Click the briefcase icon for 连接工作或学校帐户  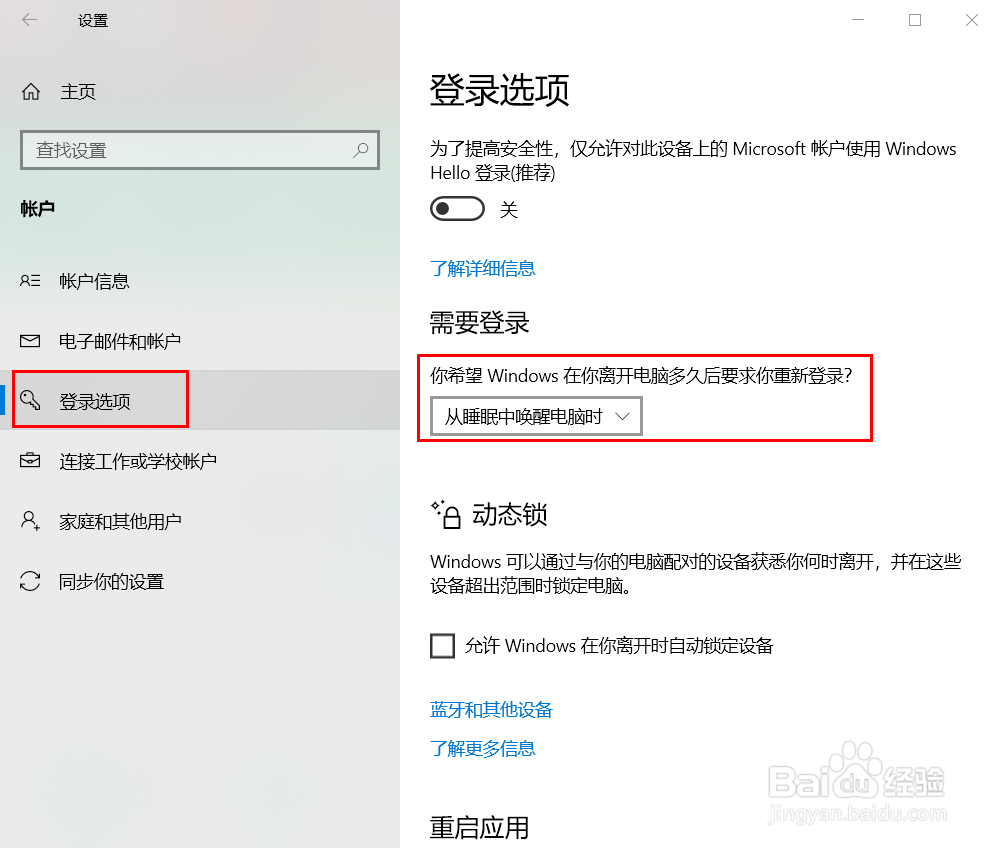click(x=30, y=460)
